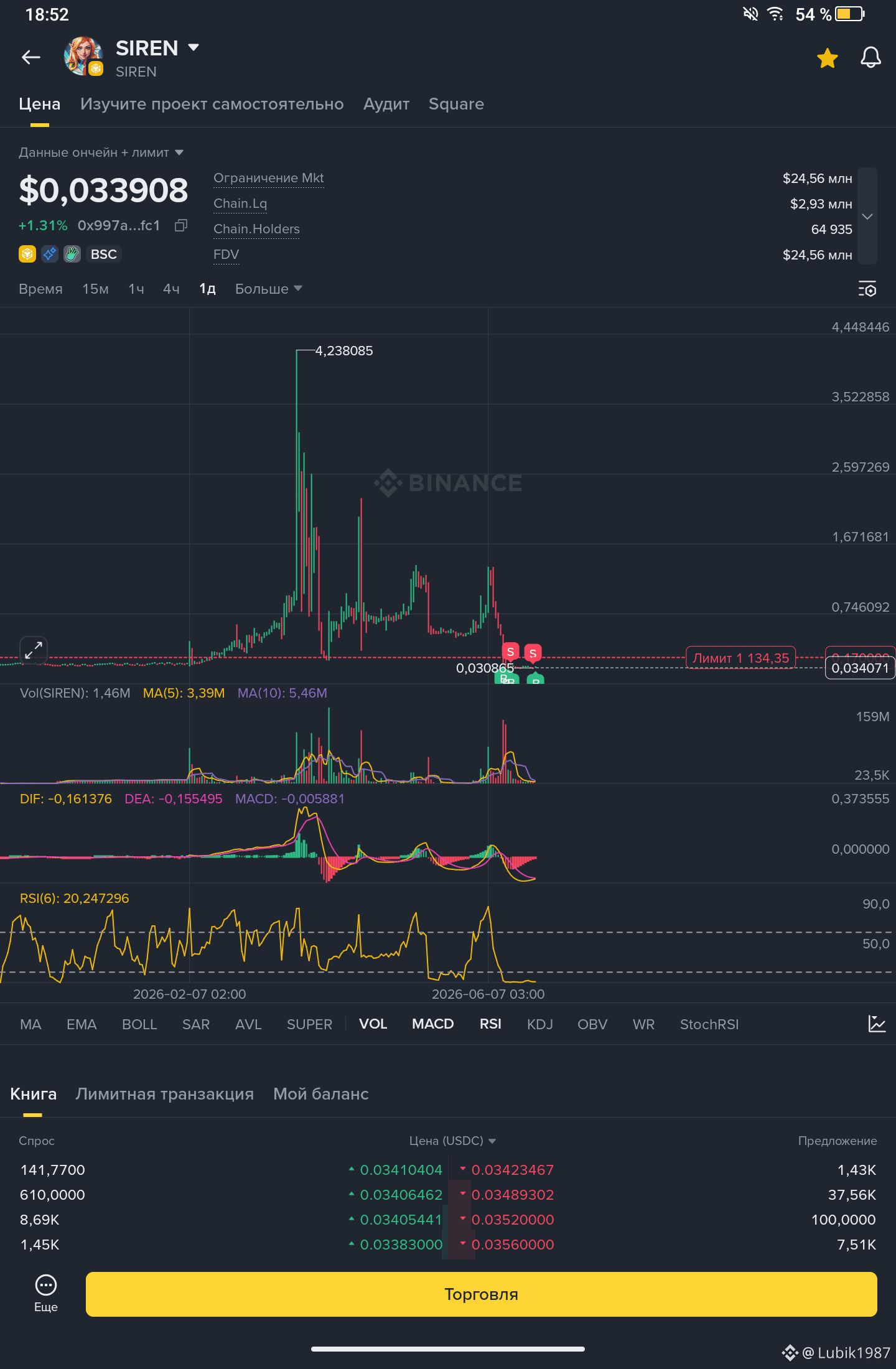Tap the Chain.Holders label

pyautogui.click(x=256, y=229)
